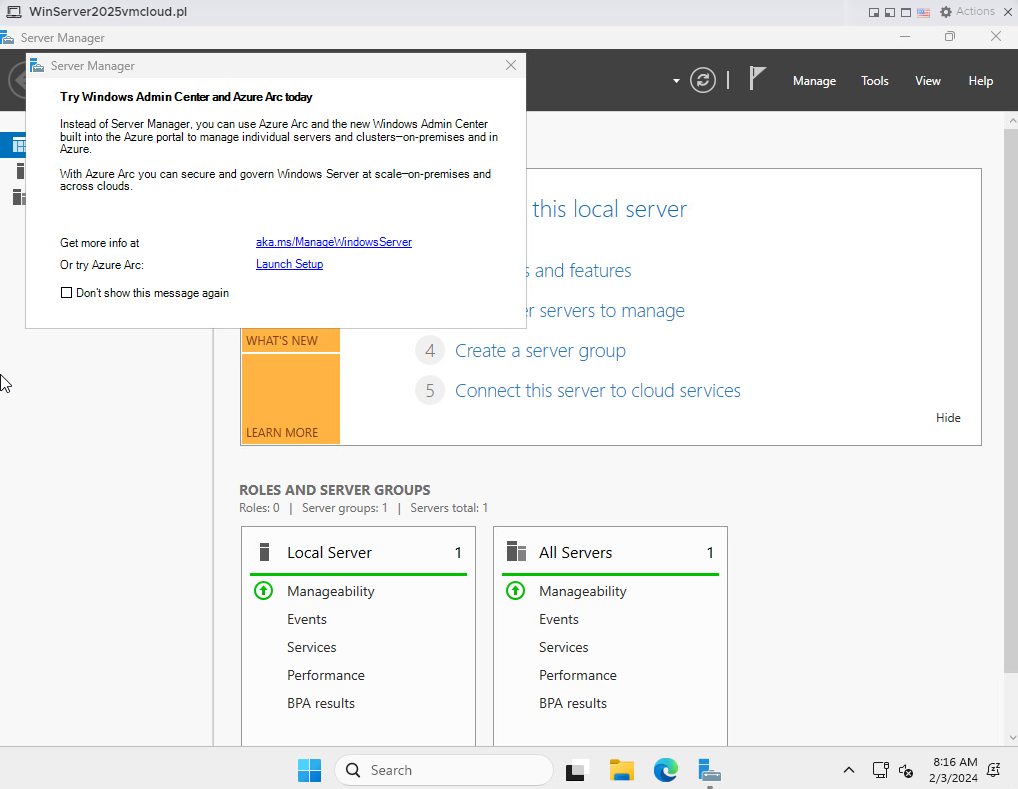Click the taskbar Search field

point(443,770)
